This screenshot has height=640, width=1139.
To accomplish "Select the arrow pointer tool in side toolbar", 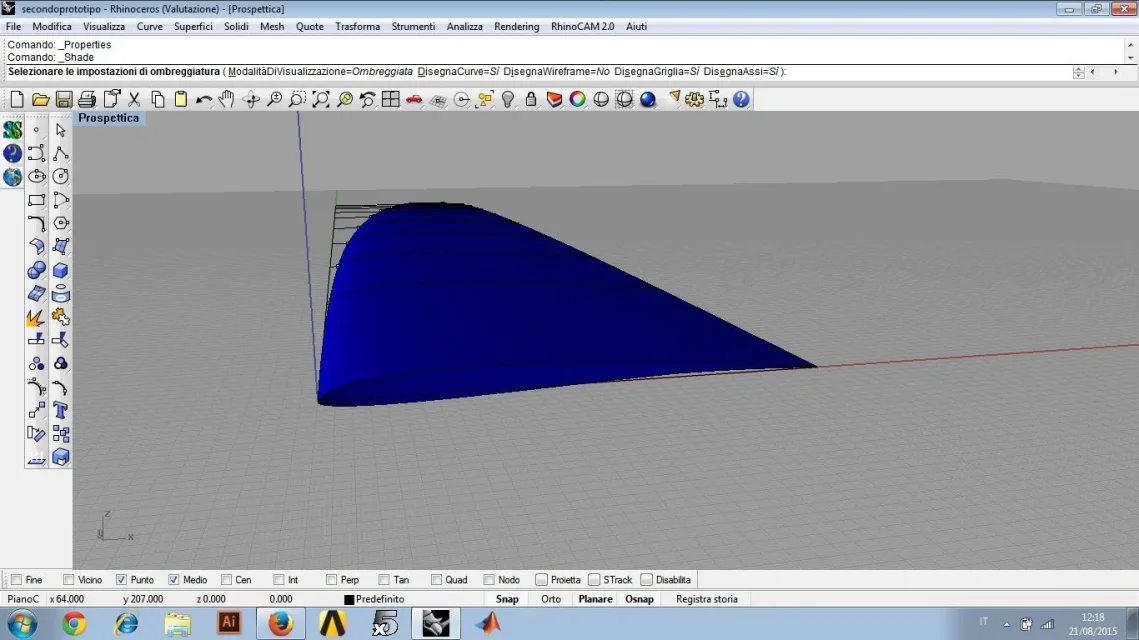I will 61,130.
